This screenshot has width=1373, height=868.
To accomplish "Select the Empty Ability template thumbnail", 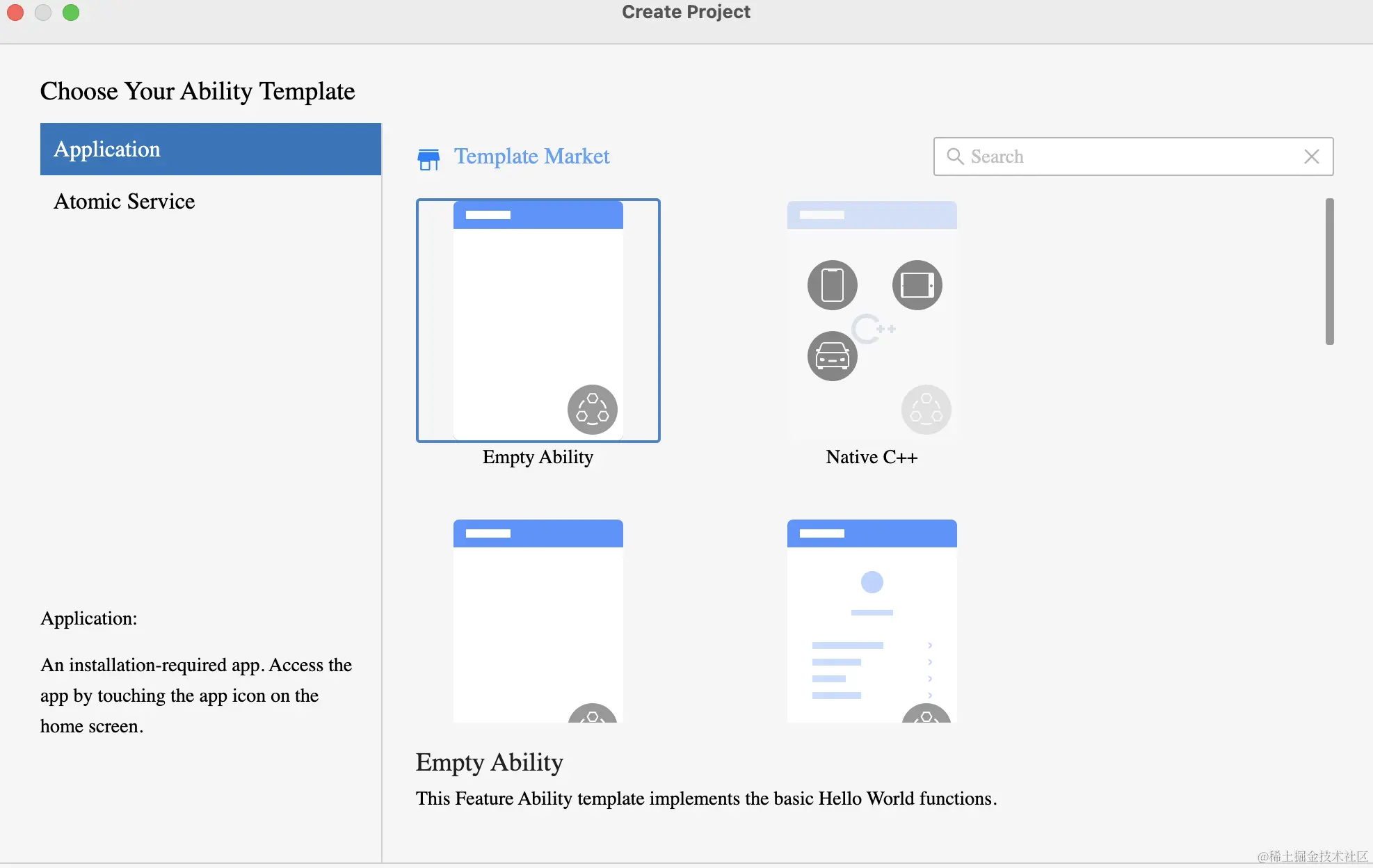I will 538,320.
